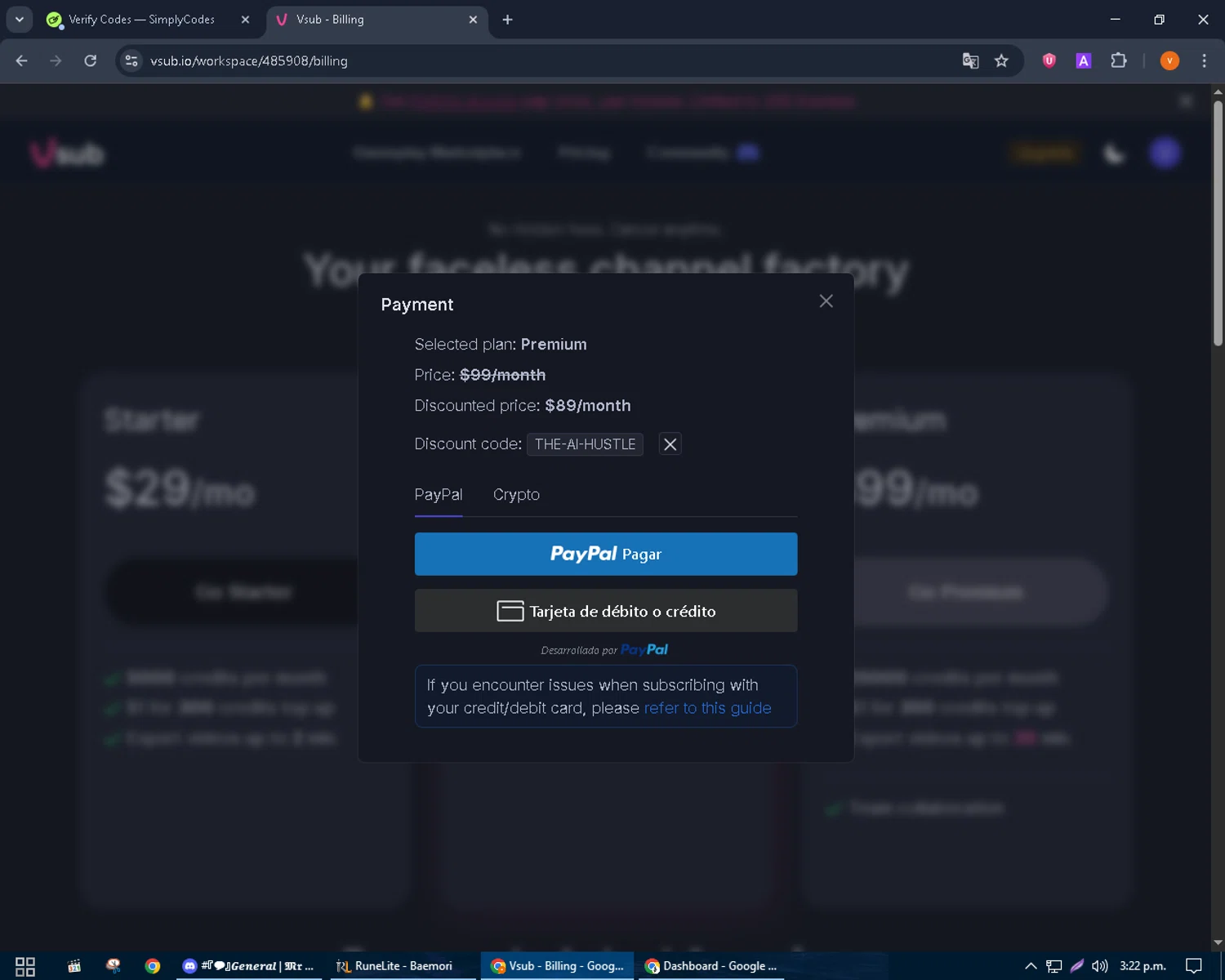Open the red shield extension
Image resolution: width=1225 pixels, height=980 pixels.
coord(1049,60)
